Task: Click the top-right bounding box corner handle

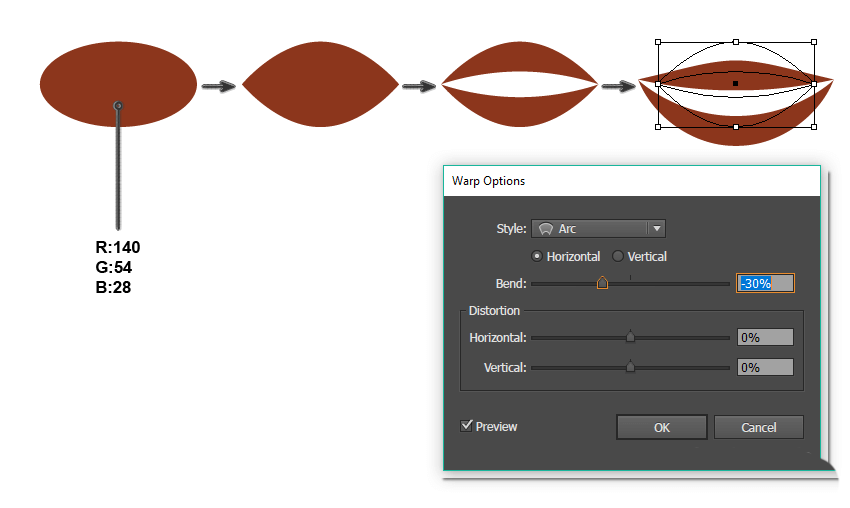Action: (x=814, y=42)
